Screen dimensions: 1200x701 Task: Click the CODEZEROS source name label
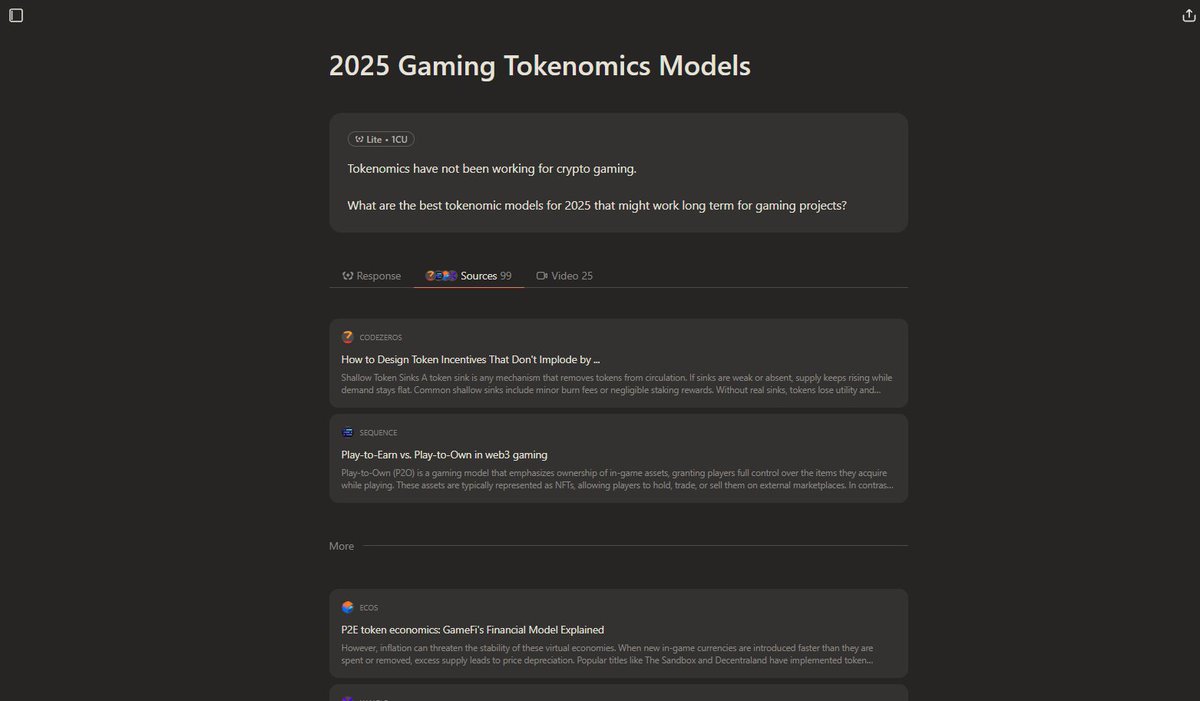click(x=381, y=338)
